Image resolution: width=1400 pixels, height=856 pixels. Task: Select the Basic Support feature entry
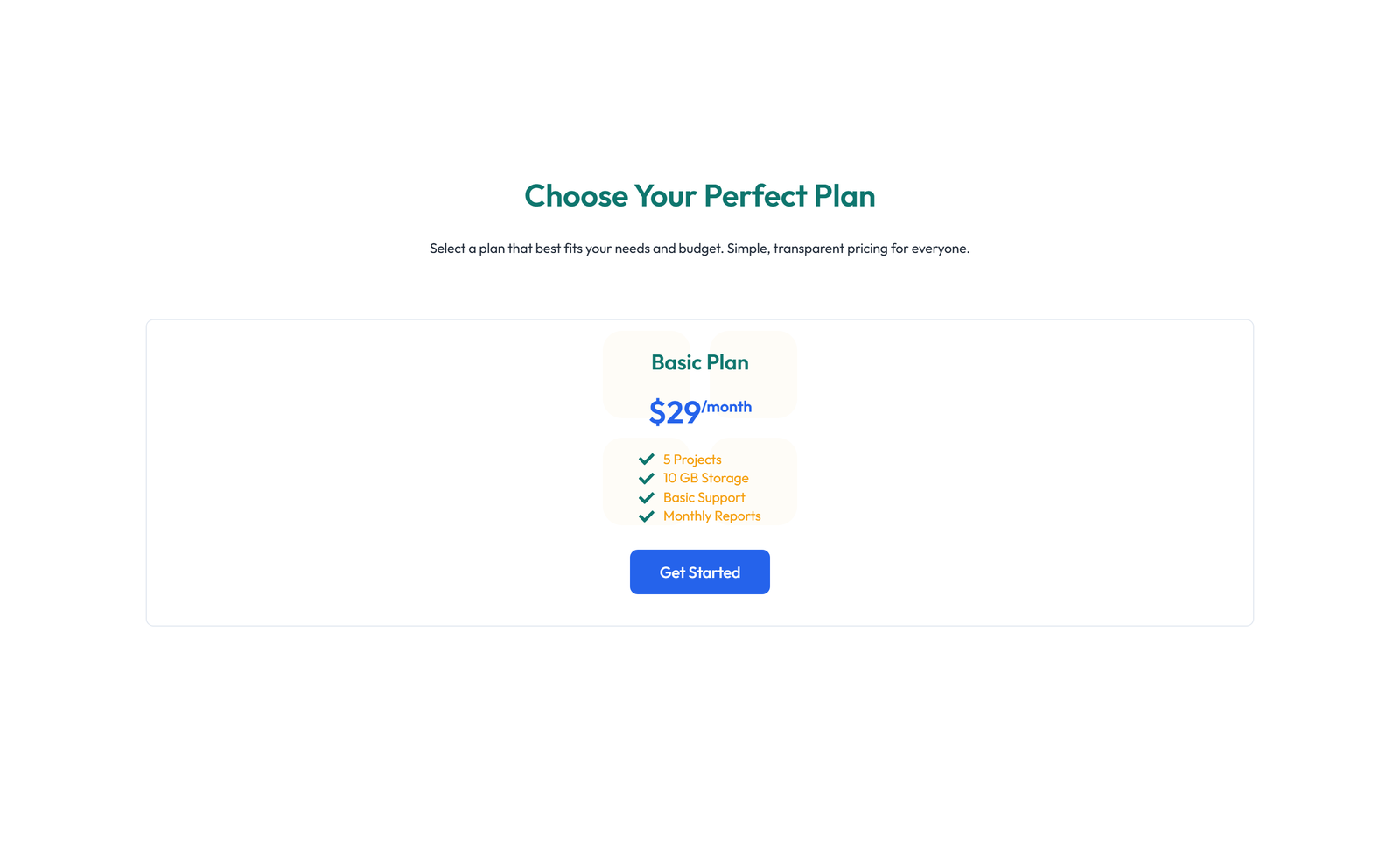point(703,497)
